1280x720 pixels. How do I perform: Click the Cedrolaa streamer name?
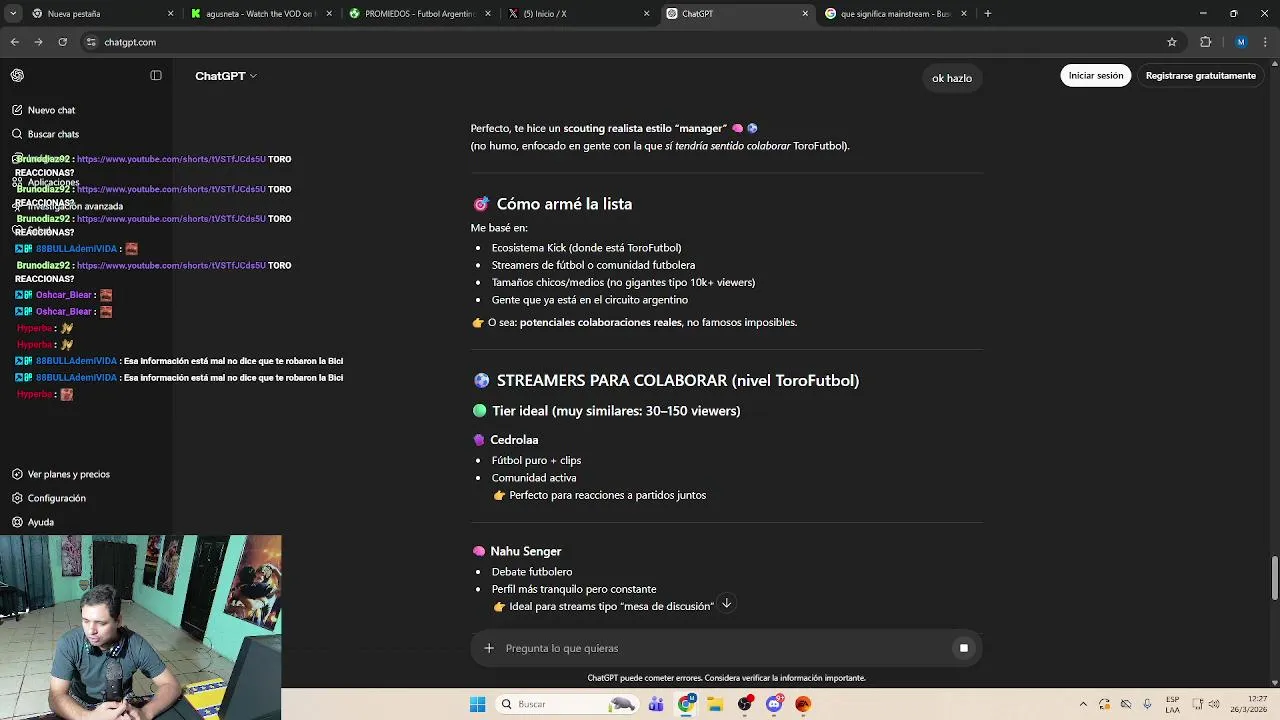(x=514, y=440)
